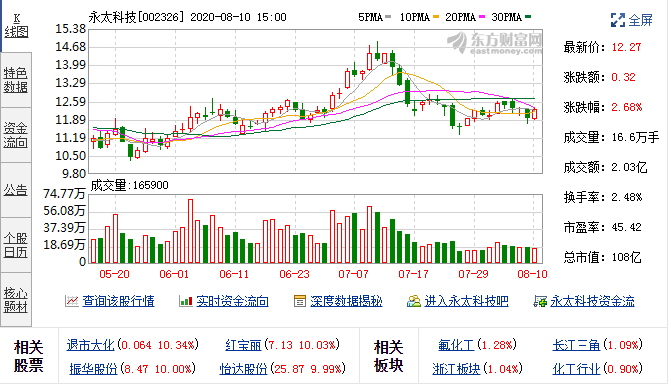Click the 市盈率 value 45.42
This screenshot has width=671, height=384.
(x=626, y=227)
